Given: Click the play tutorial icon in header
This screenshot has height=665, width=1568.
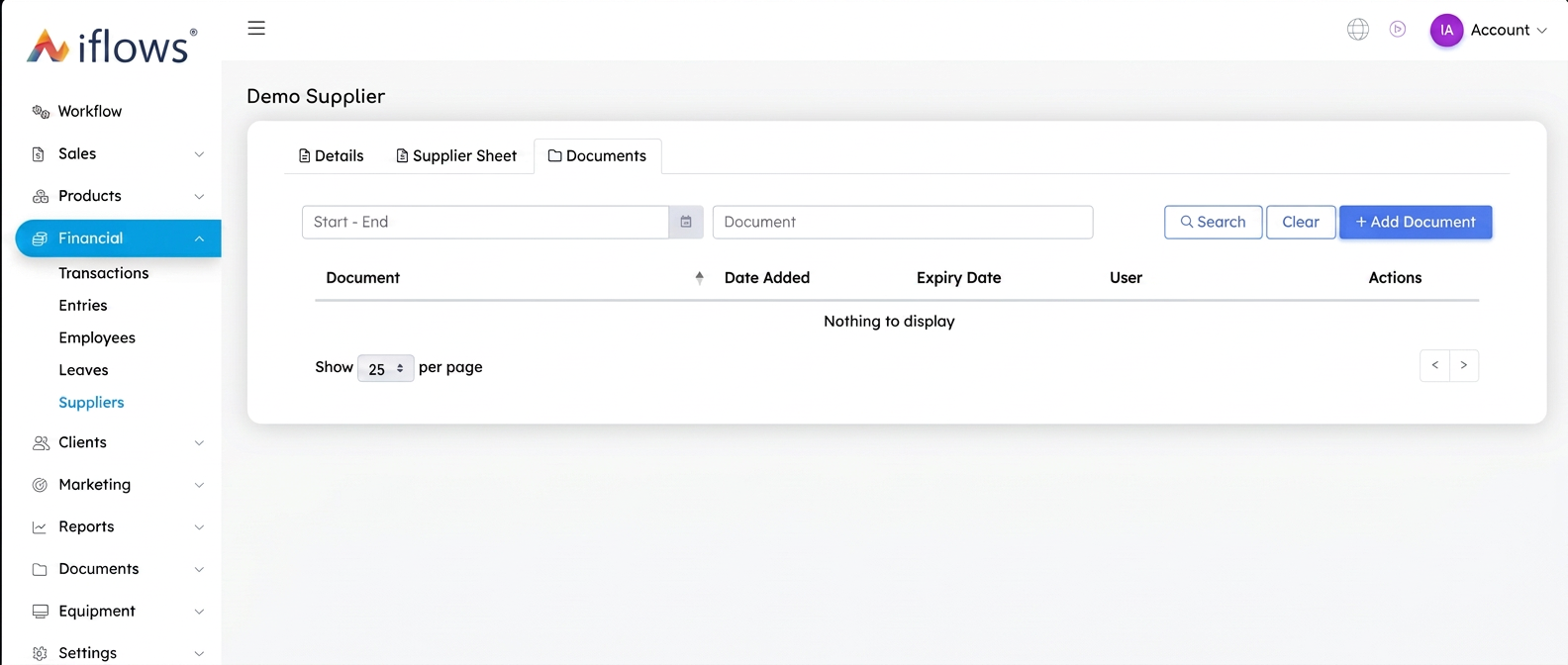Looking at the screenshot, I should point(1398,30).
